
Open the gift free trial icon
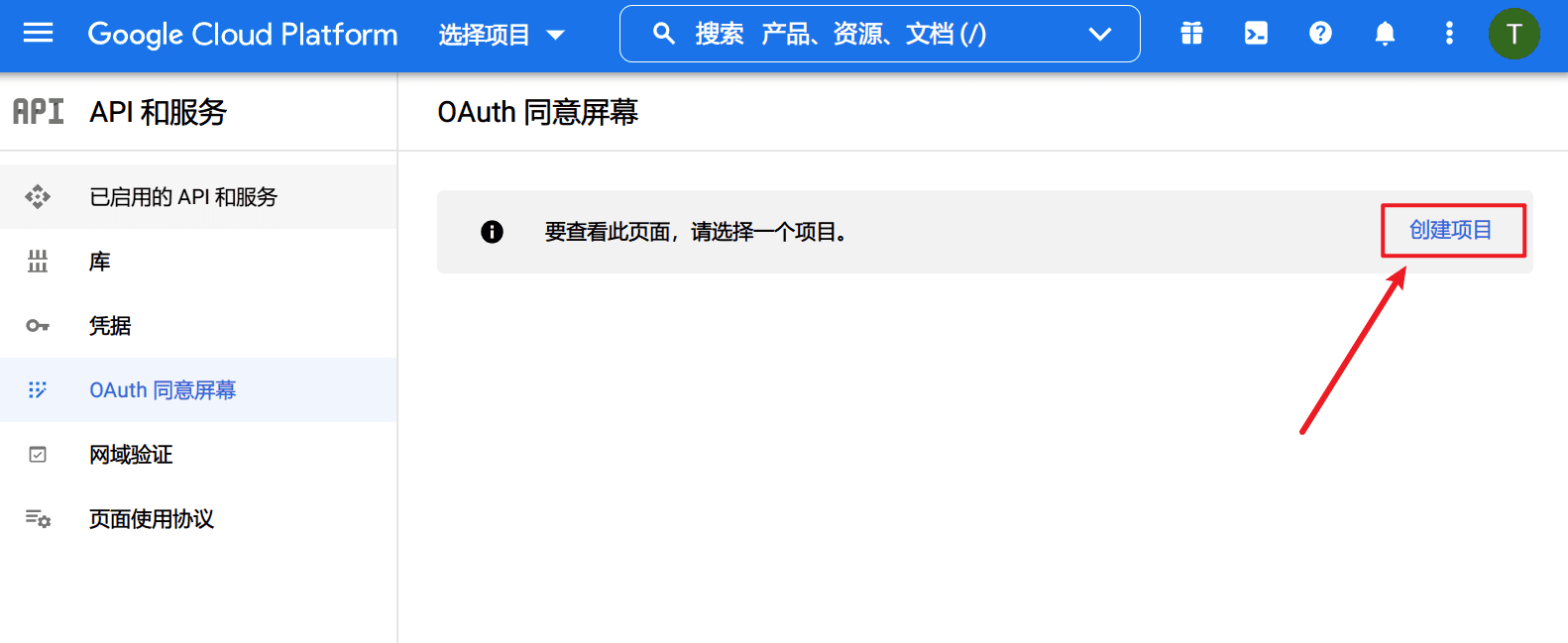click(x=1191, y=34)
